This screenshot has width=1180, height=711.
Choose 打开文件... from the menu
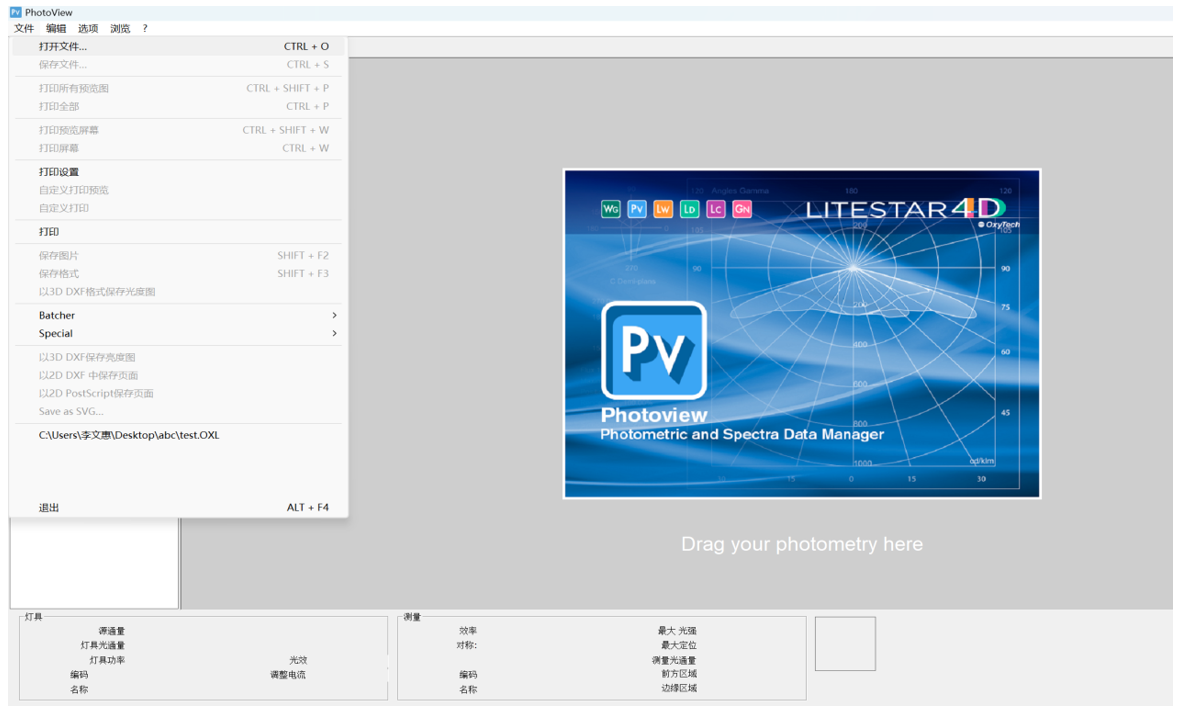tap(63, 46)
